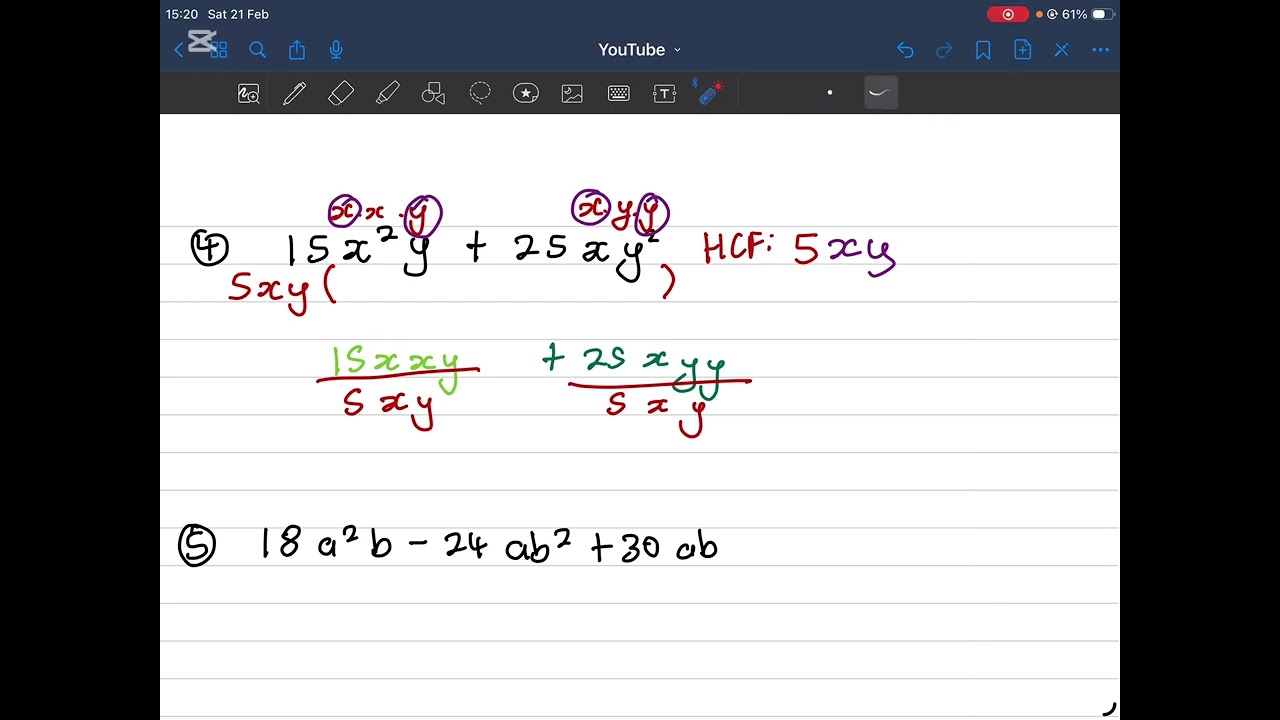1280x720 pixels.
Task: Select the Pen tool
Action: [x=294, y=94]
